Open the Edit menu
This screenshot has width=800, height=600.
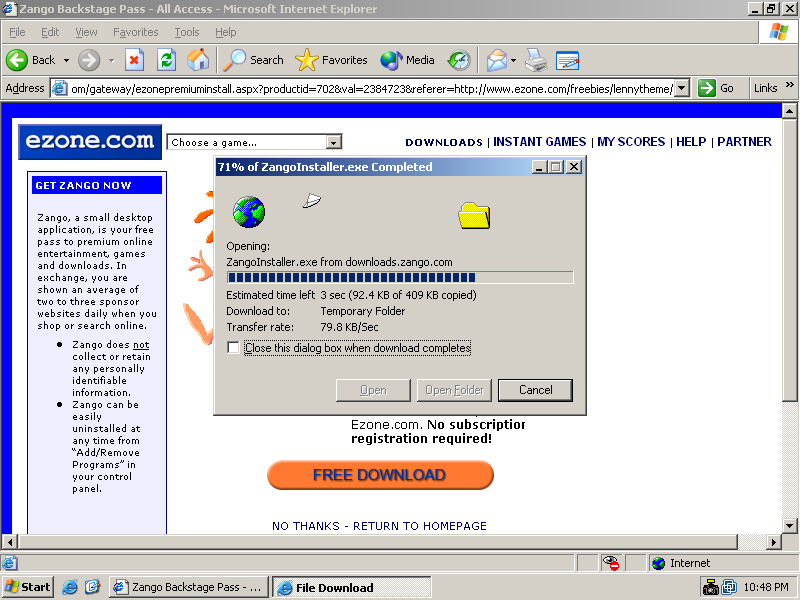50,32
